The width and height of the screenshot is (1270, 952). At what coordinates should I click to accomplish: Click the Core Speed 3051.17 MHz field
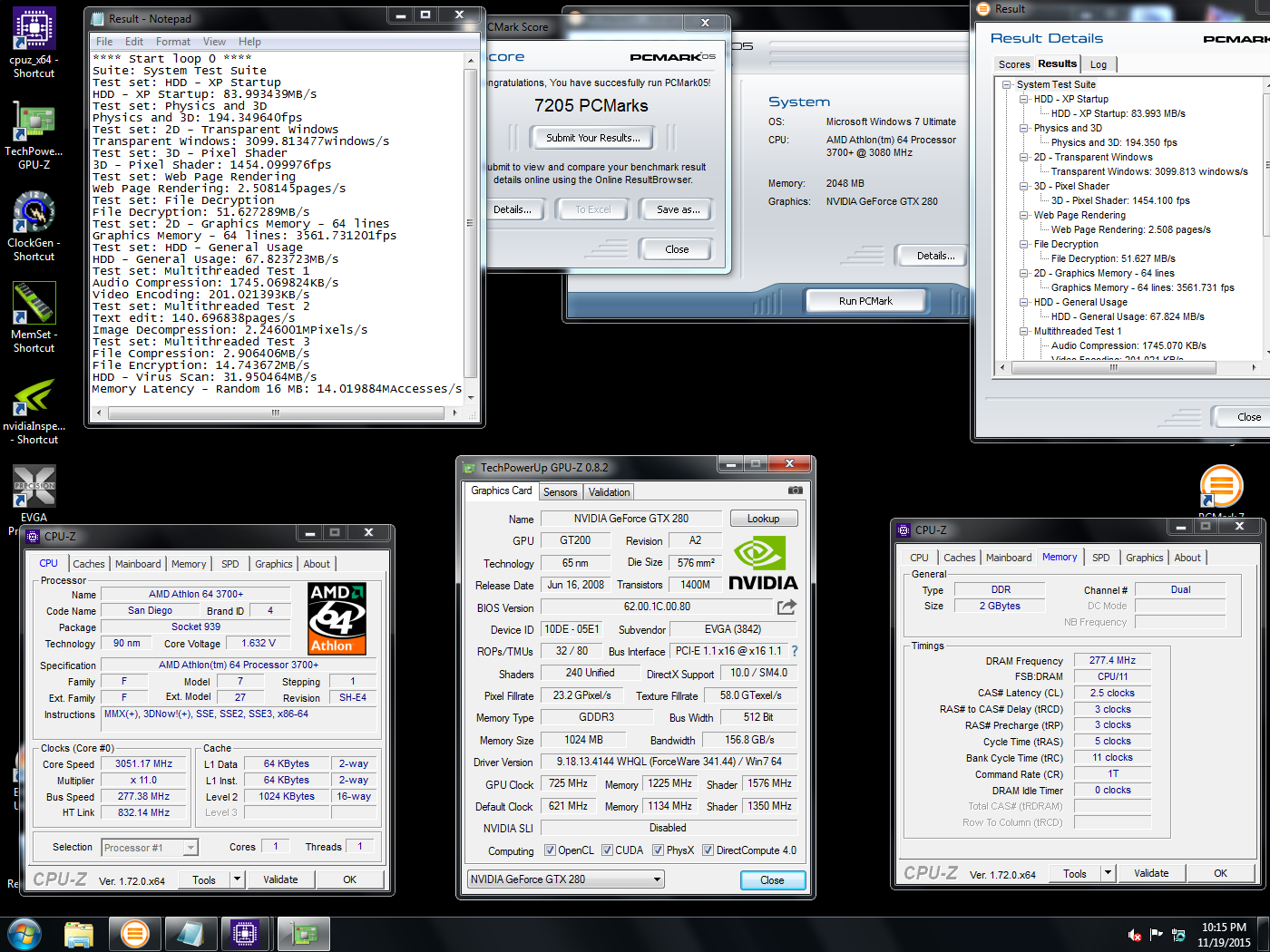tap(143, 763)
